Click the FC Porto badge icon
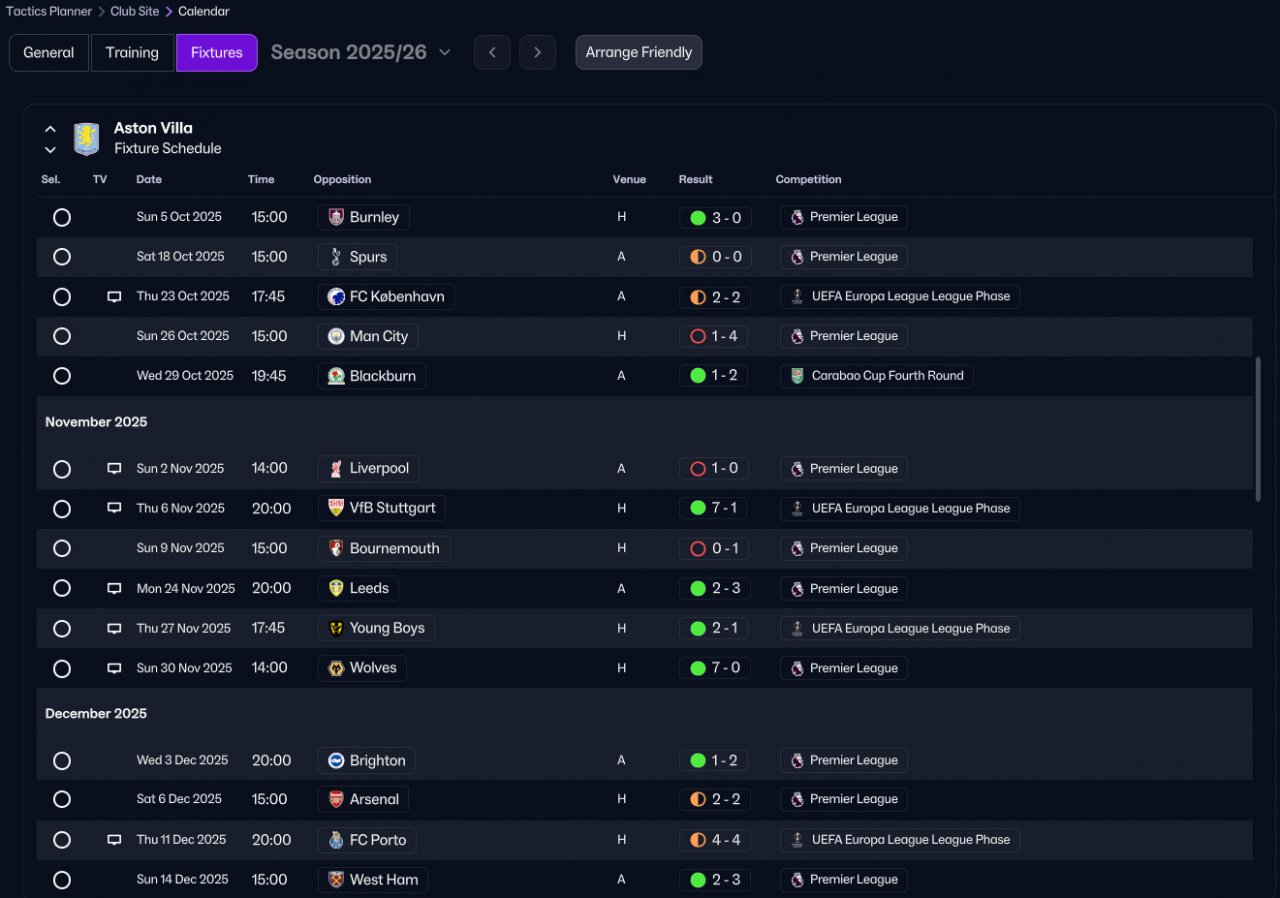Screen dimensions: 1280x898 tap(336, 840)
